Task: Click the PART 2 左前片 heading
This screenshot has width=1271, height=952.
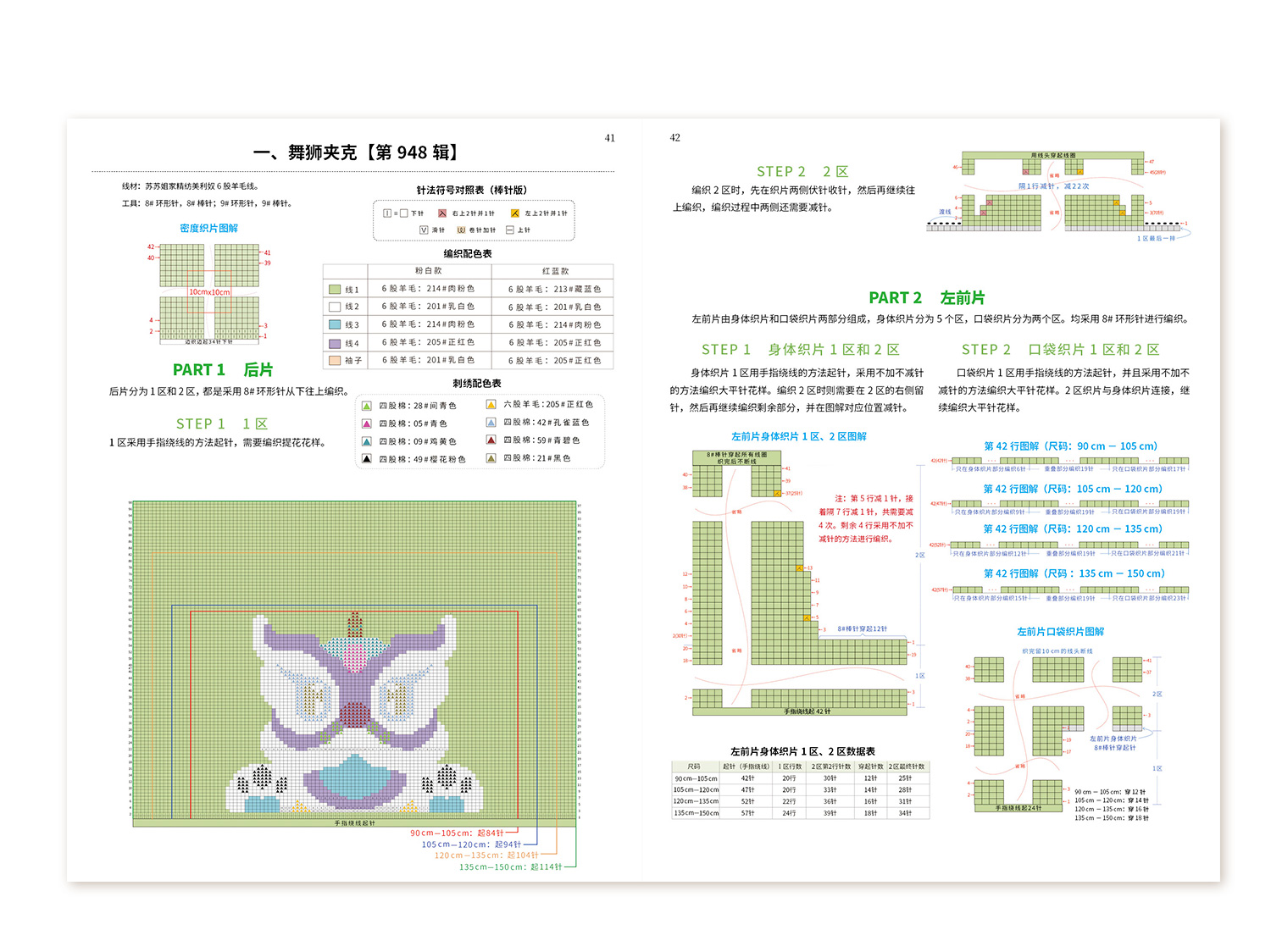Action: point(927,298)
